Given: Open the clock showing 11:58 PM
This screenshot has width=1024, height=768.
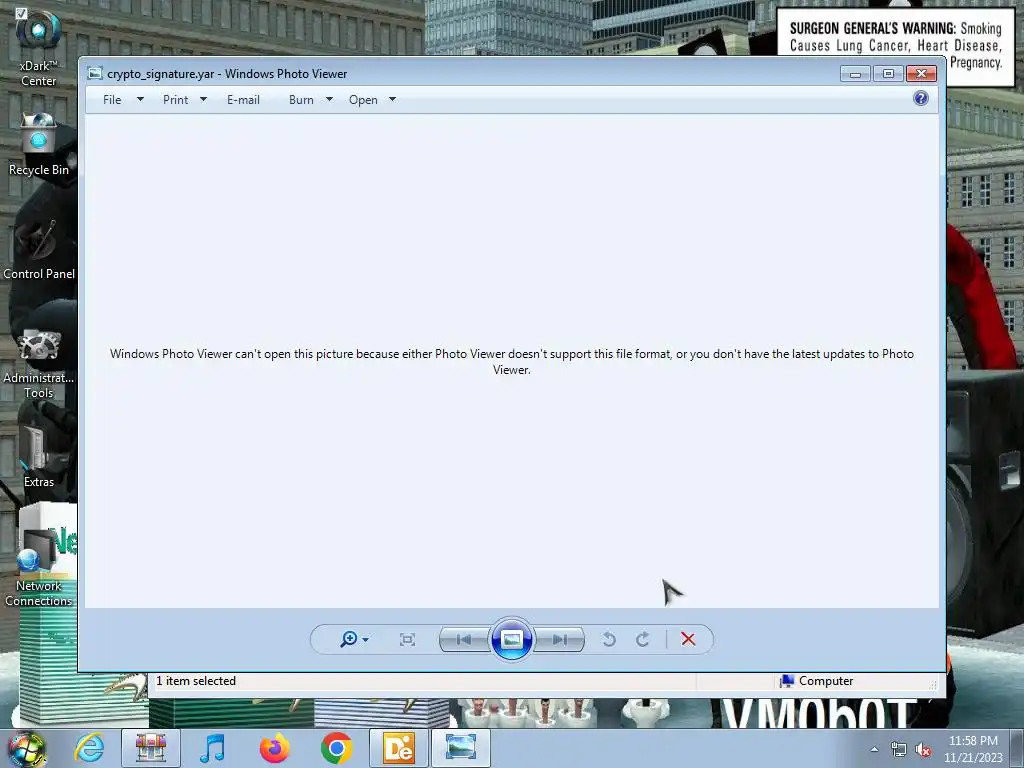Looking at the screenshot, I should point(973,749).
